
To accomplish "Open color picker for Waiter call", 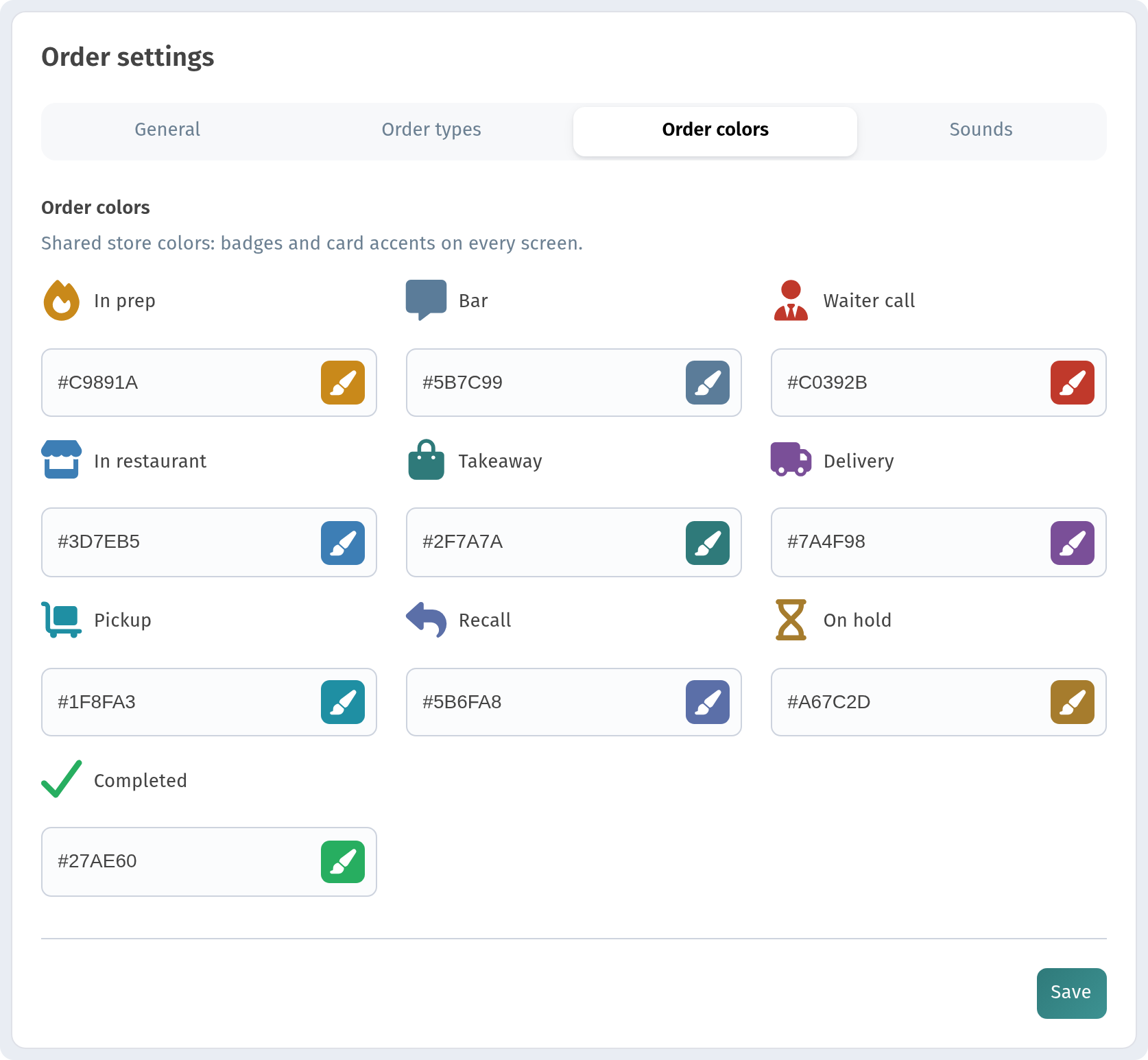I will [x=1073, y=383].
